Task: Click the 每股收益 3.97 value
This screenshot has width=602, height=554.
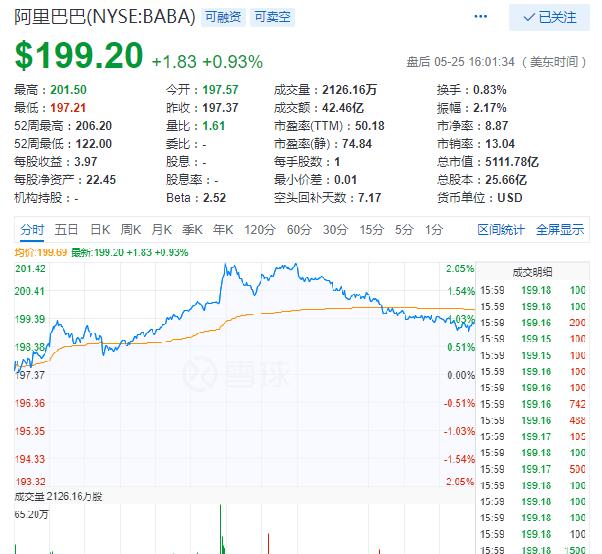Action: [x=86, y=162]
